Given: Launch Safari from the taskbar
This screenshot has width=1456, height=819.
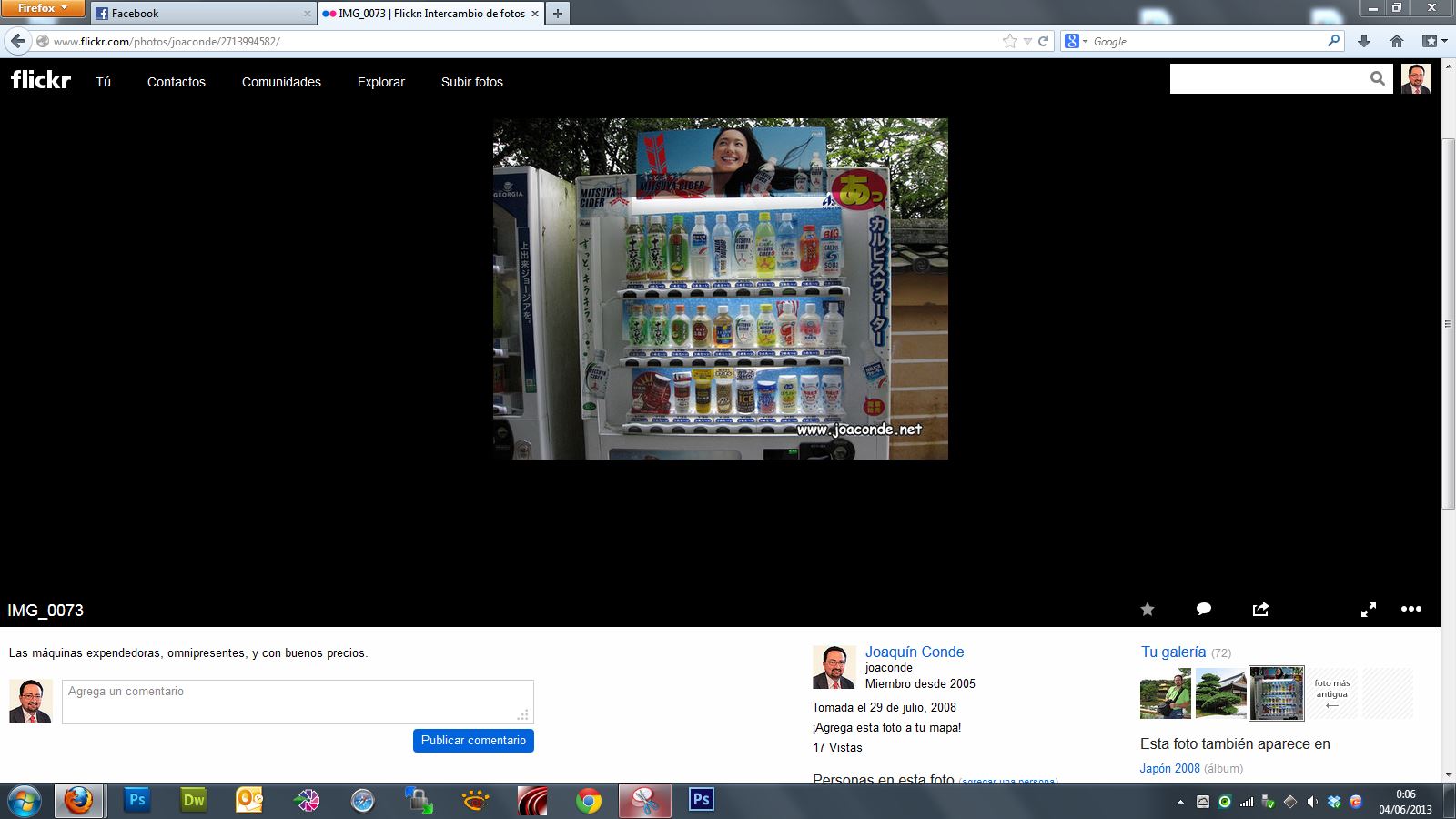Looking at the screenshot, I should pos(362,801).
